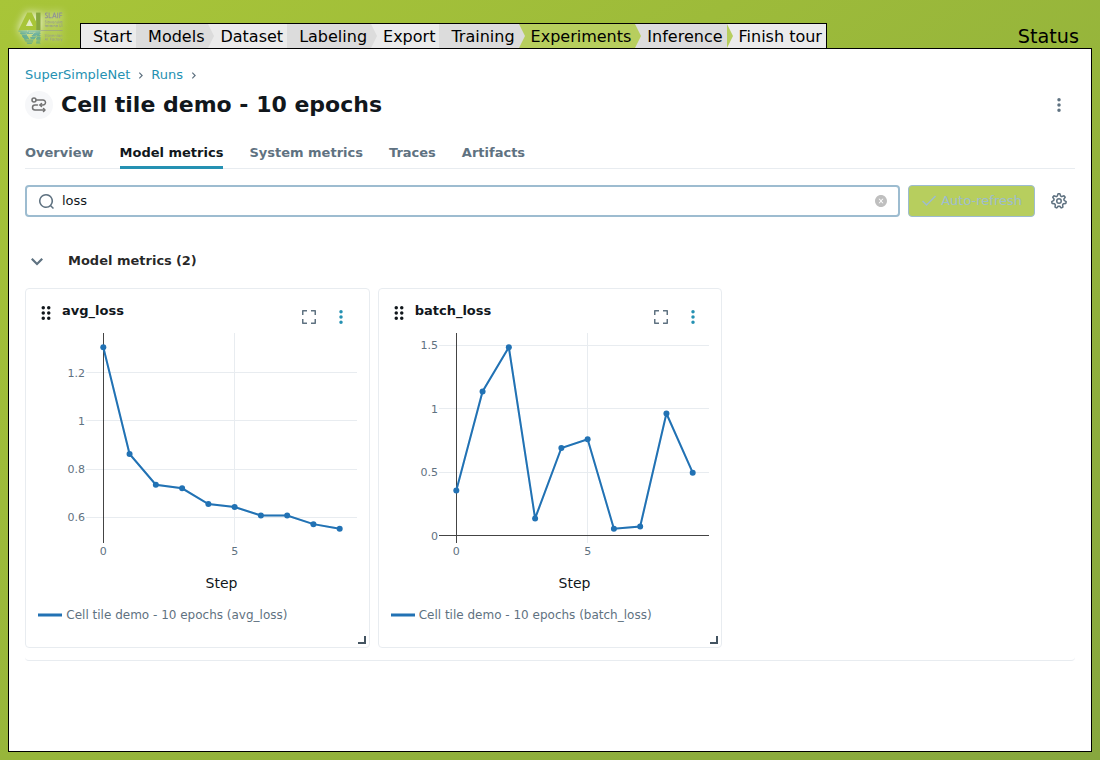Go to the Traces tab
Viewport: 1100px width, 760px height.
coord(412,152)
